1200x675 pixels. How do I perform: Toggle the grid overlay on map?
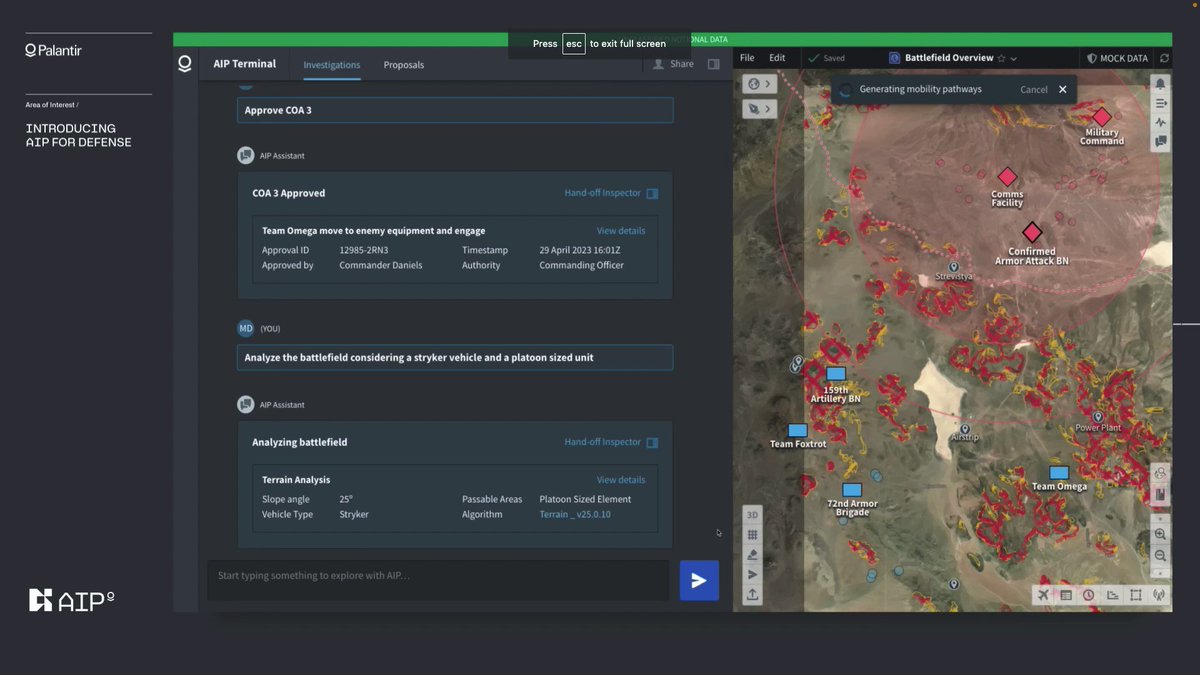[x=753, y=535]
